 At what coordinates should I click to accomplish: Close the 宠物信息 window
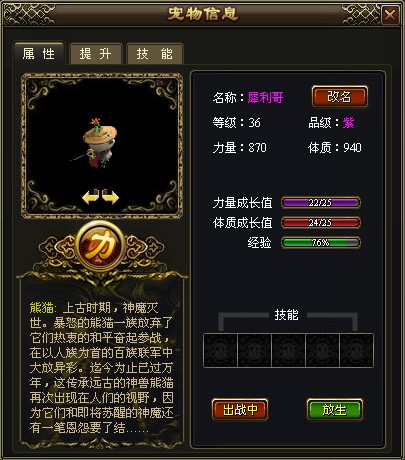tap(390, 15)
